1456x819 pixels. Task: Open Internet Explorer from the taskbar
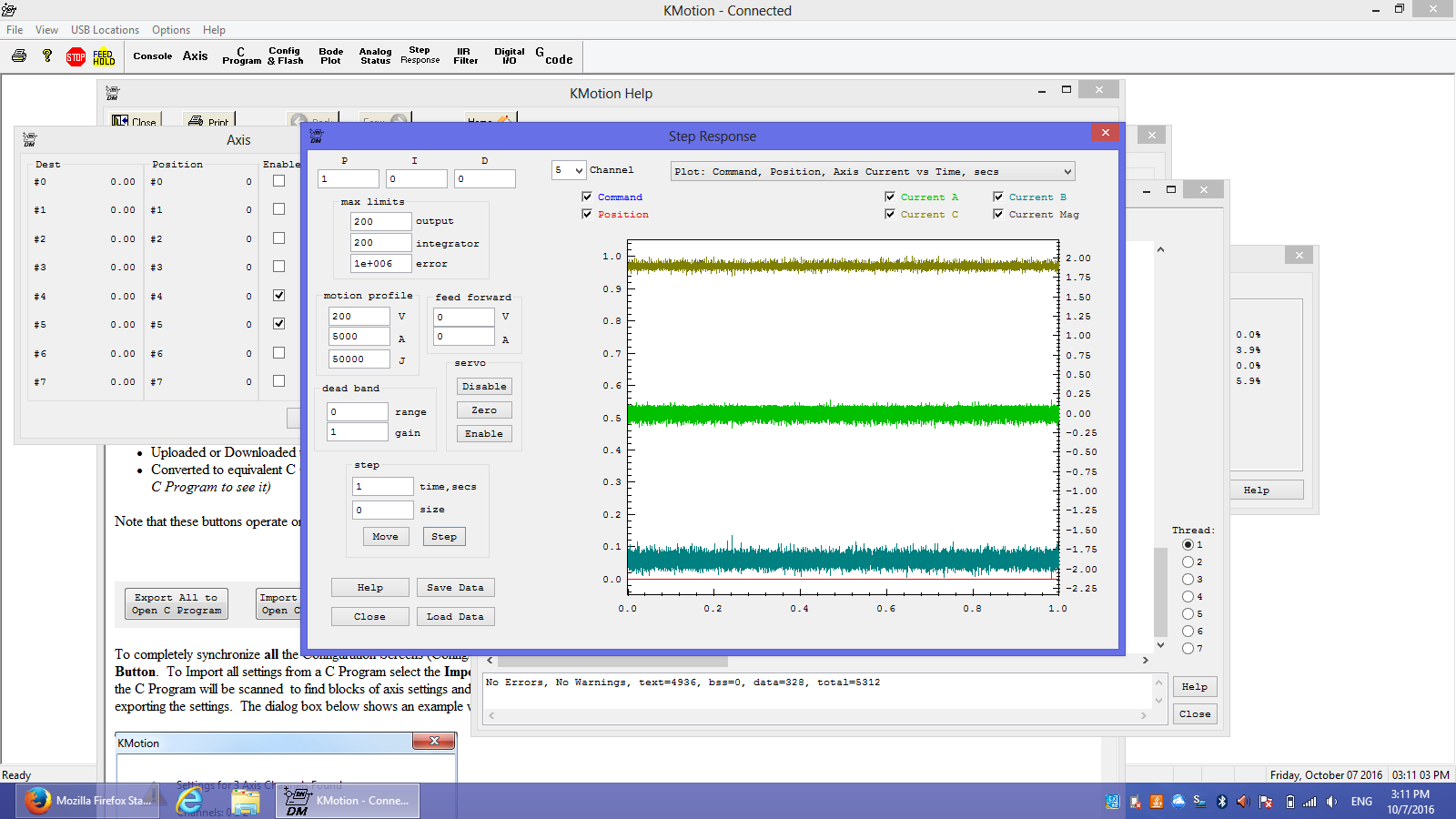[189, 801]
